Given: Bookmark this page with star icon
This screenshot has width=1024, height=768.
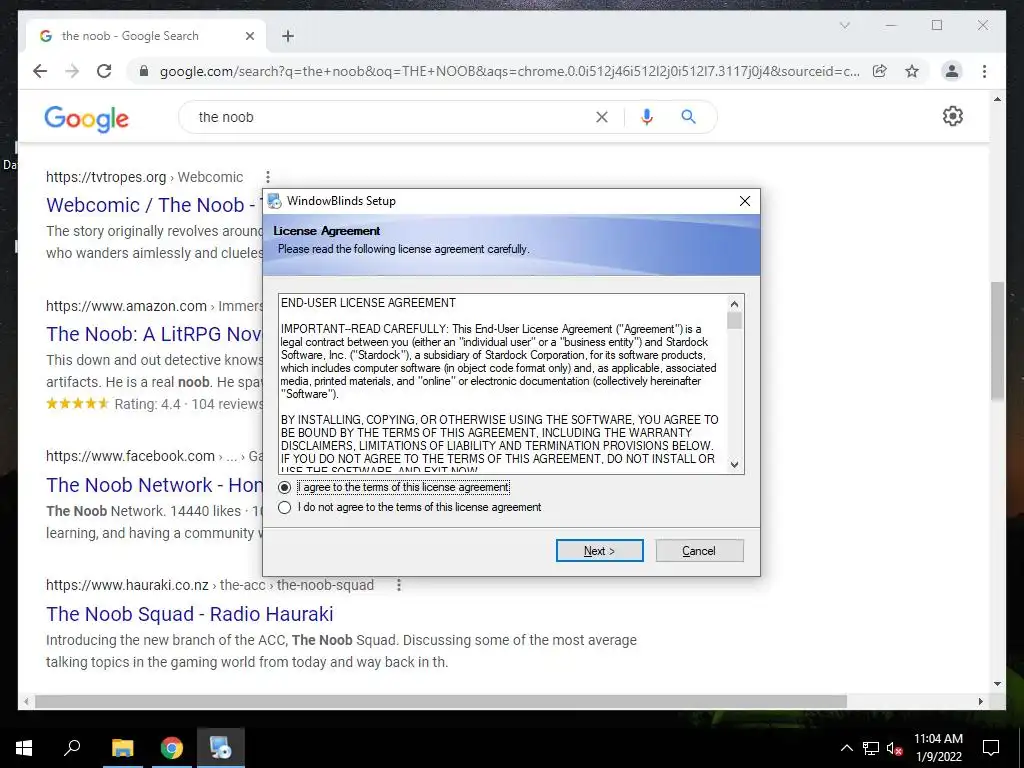Looking at the screenshot, I should [x=912, y=71].
